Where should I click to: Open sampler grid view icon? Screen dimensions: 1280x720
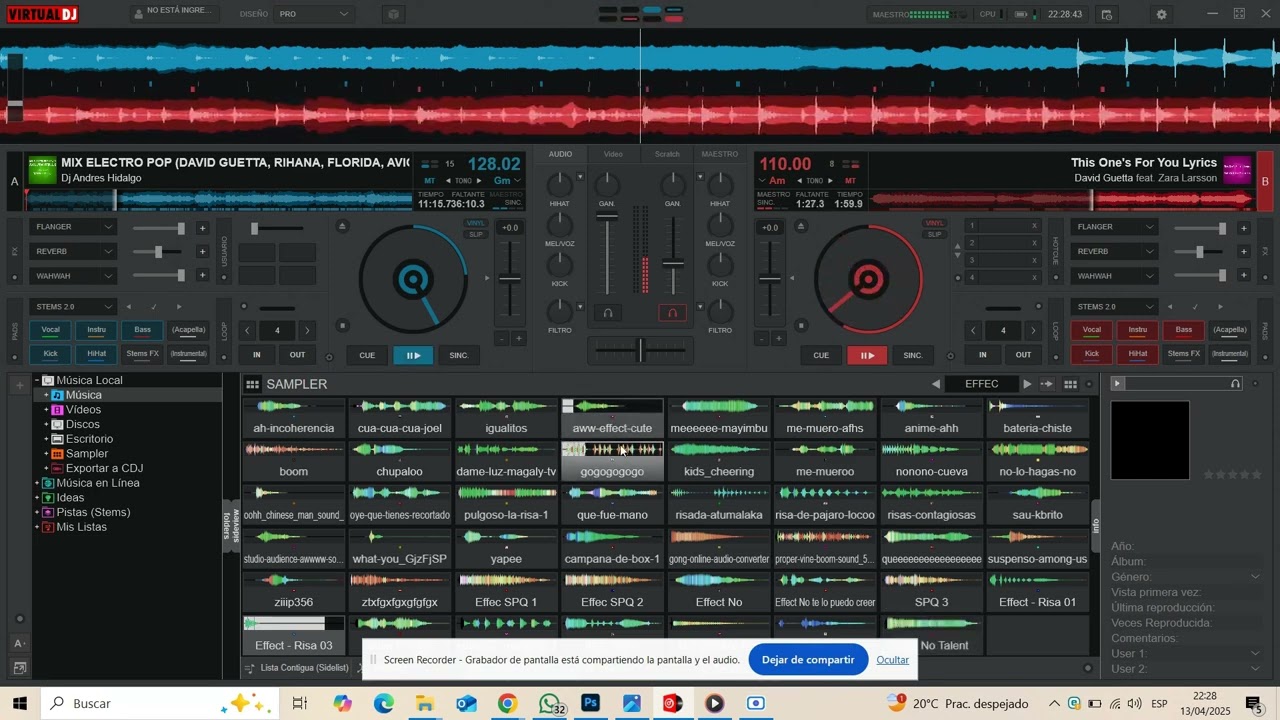pyautogui.click(x=1070, y=384)
